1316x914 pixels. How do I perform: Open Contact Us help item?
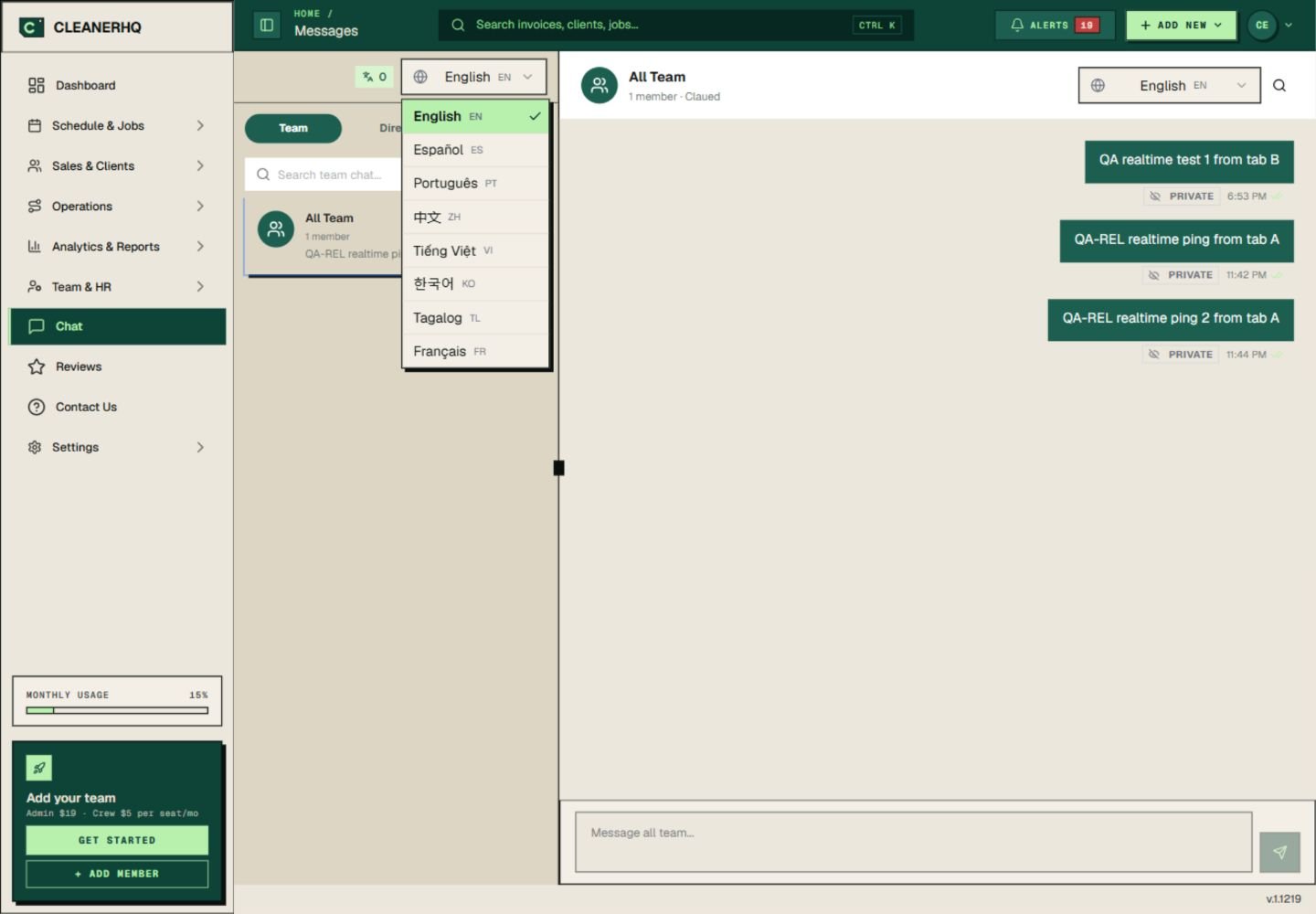[117, 407]
